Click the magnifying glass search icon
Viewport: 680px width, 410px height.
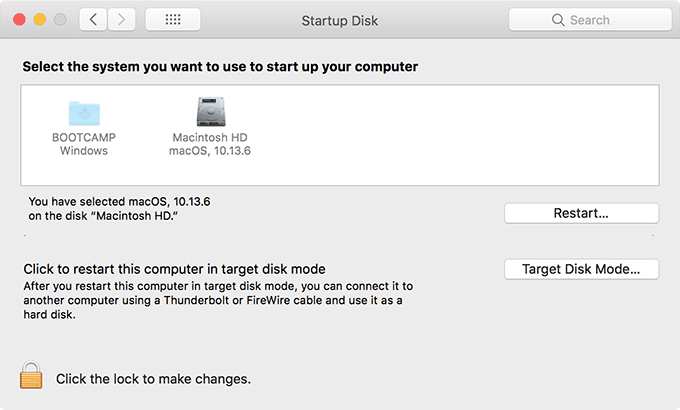click(558, 20)
